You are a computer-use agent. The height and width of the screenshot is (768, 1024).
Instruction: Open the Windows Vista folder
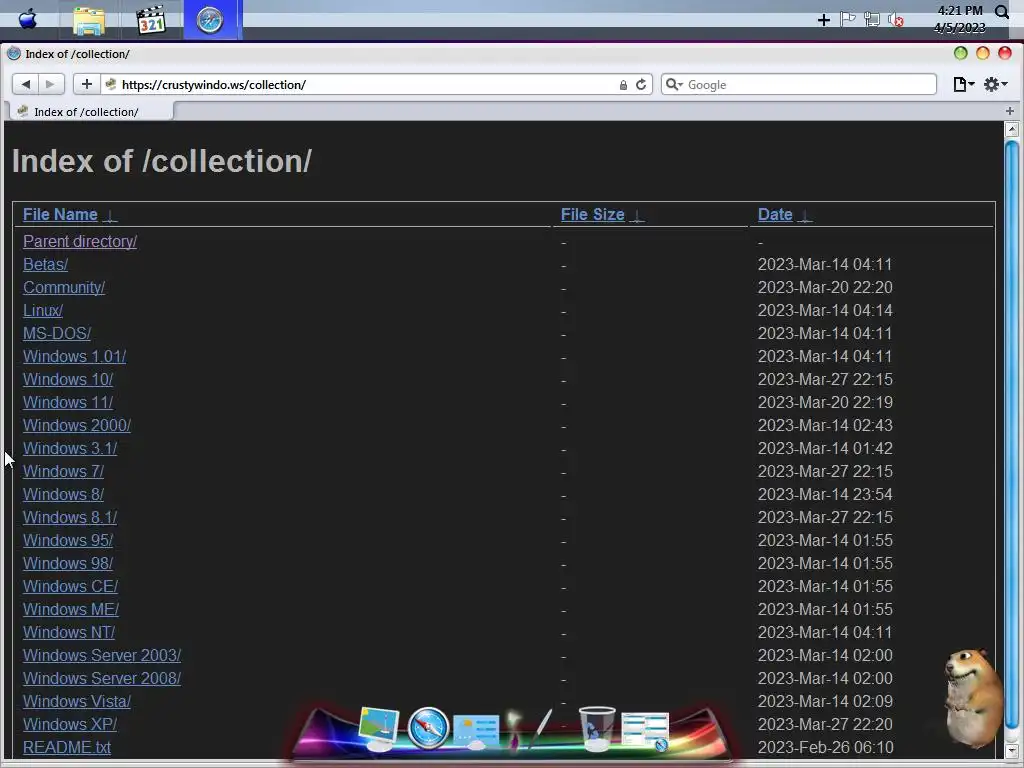[77, 701]
